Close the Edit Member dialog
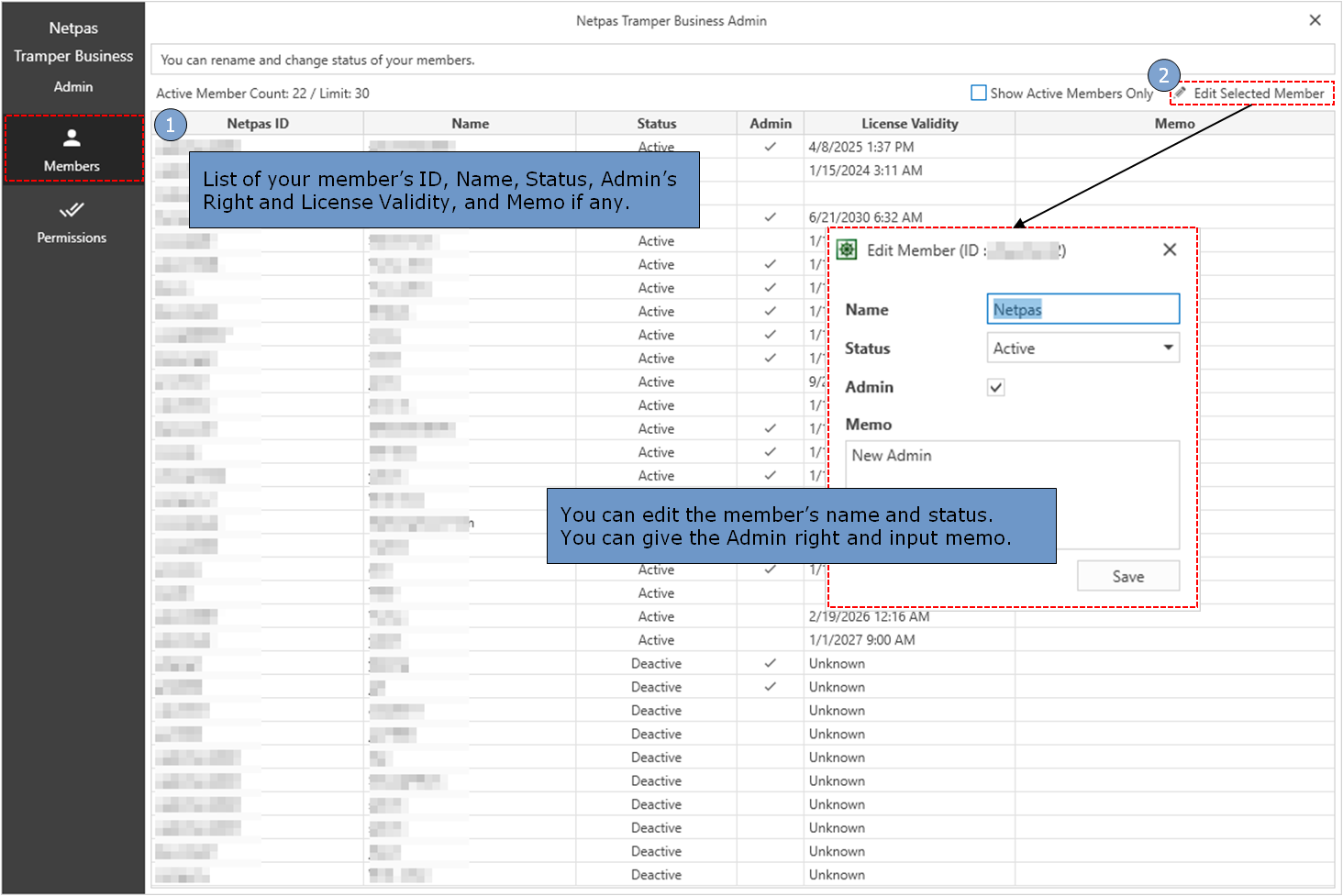 click(1169, 249)
